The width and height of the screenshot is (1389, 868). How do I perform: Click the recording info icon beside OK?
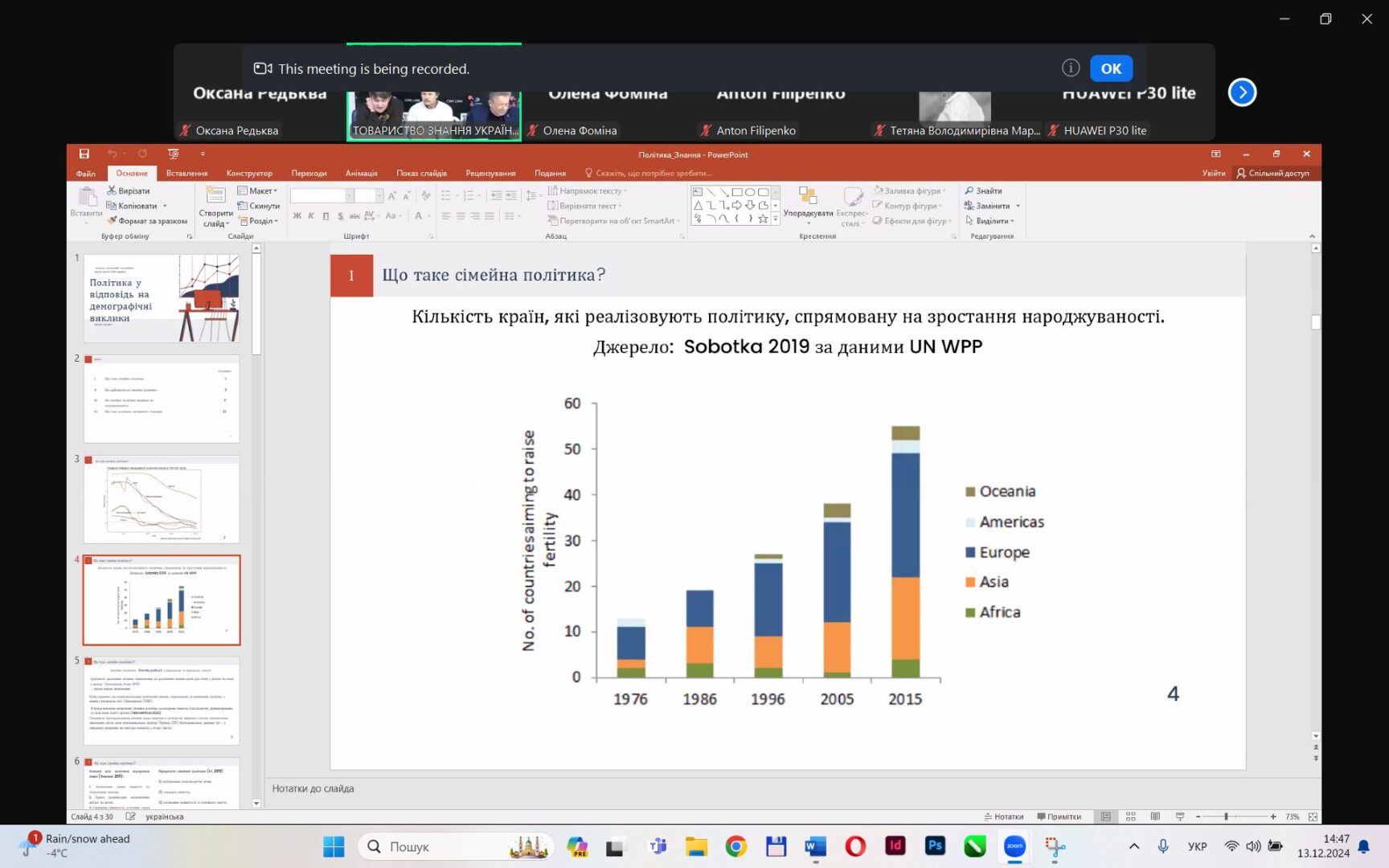click(x=1070, y=68)
